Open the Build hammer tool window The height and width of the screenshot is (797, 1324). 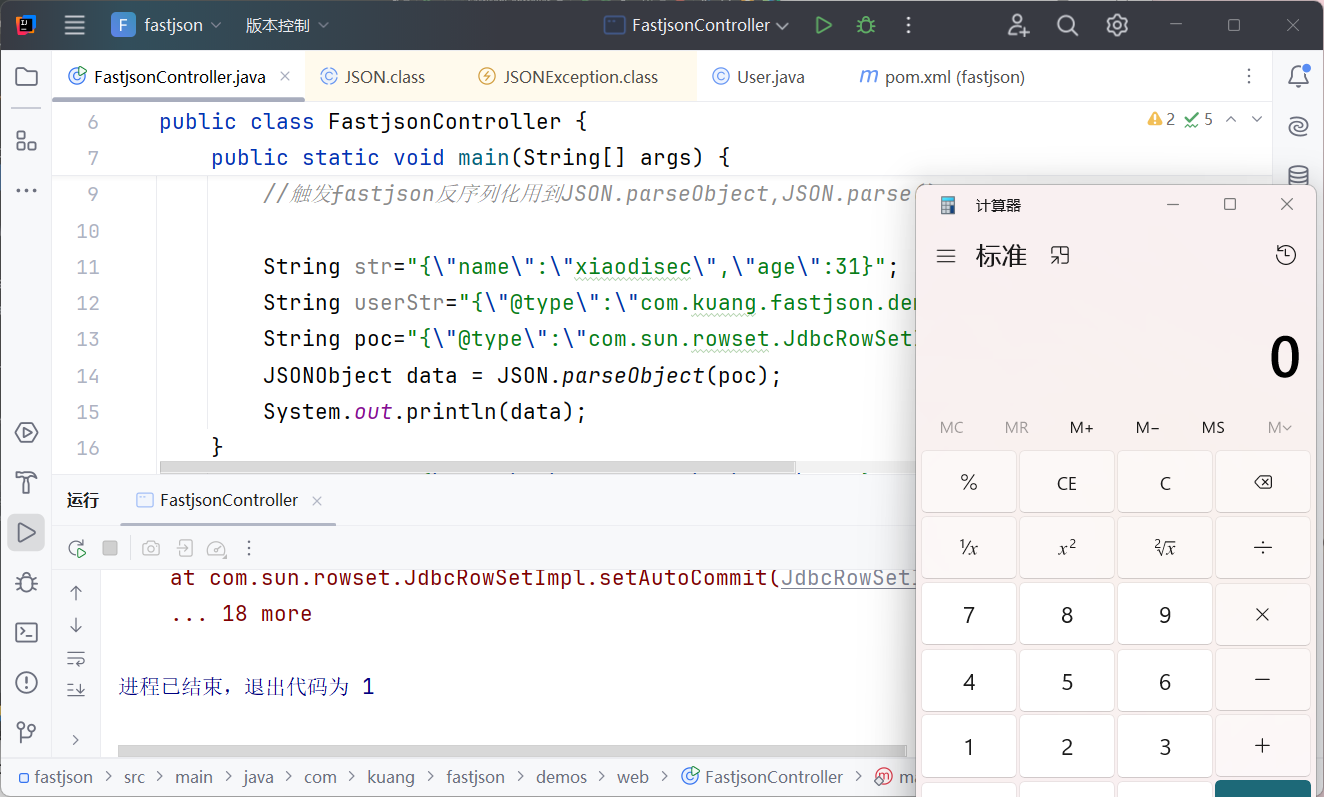tap(26, 482)
